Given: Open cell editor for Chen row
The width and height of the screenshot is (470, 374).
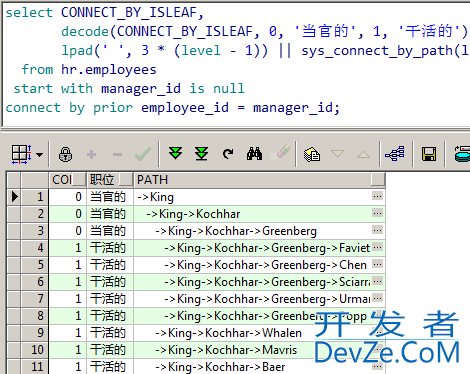Looking at the screenshot, I should (x=378, y=264).
